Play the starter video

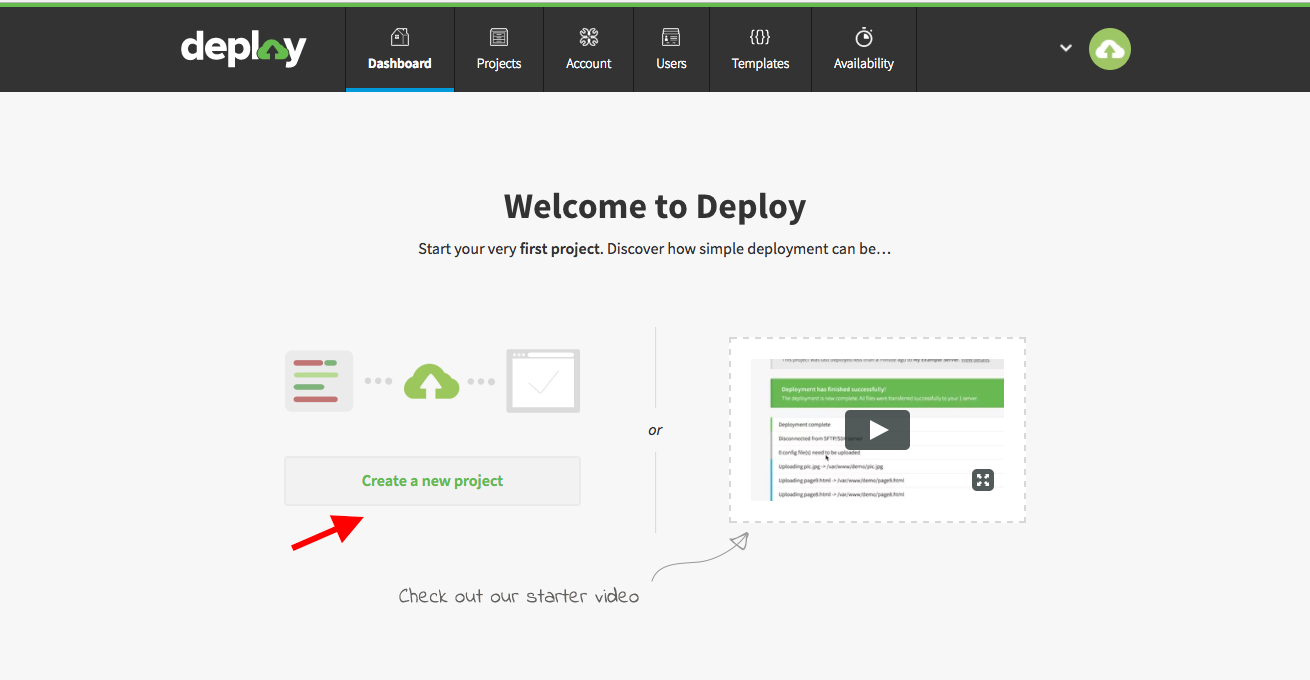click(877, 430)
